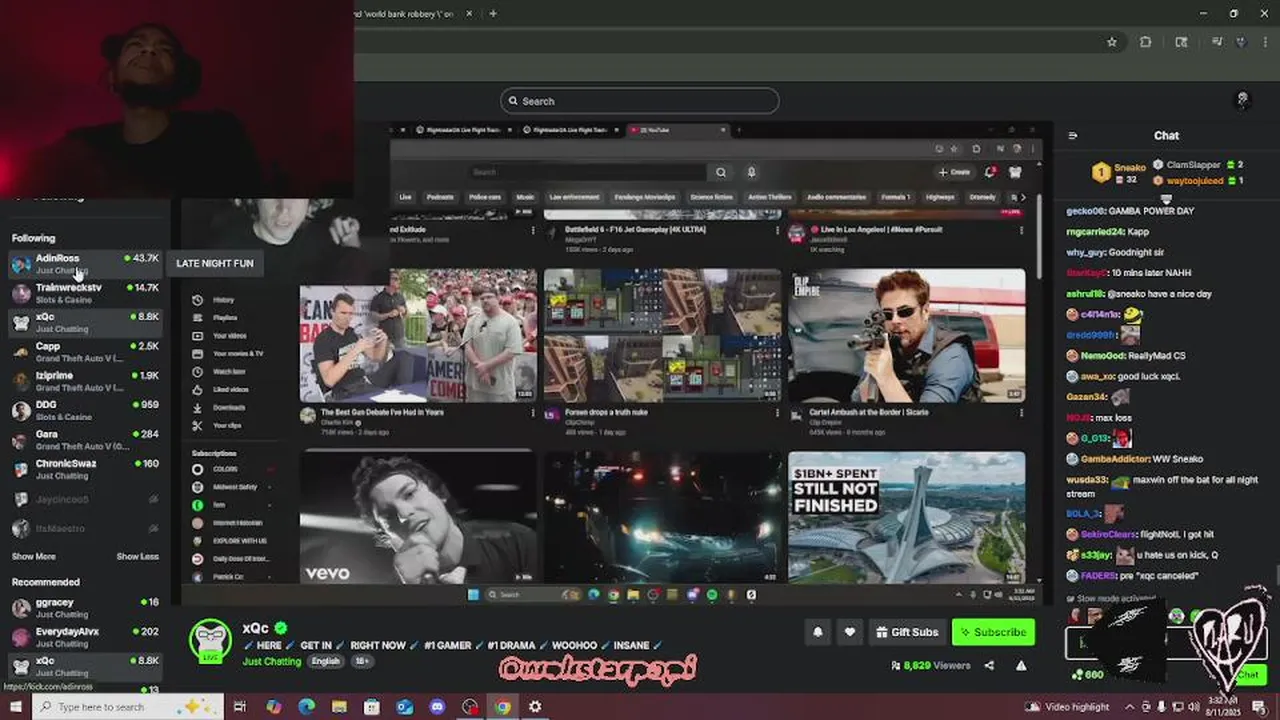The image size is (1280, 720).
Task: Click the Gift Subs button
Action: click(x=906, y=632)
